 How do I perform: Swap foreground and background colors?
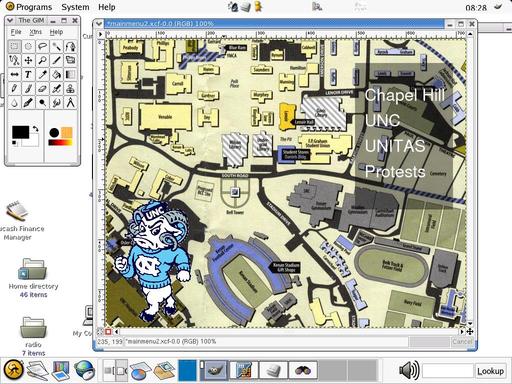click(35, 129)
